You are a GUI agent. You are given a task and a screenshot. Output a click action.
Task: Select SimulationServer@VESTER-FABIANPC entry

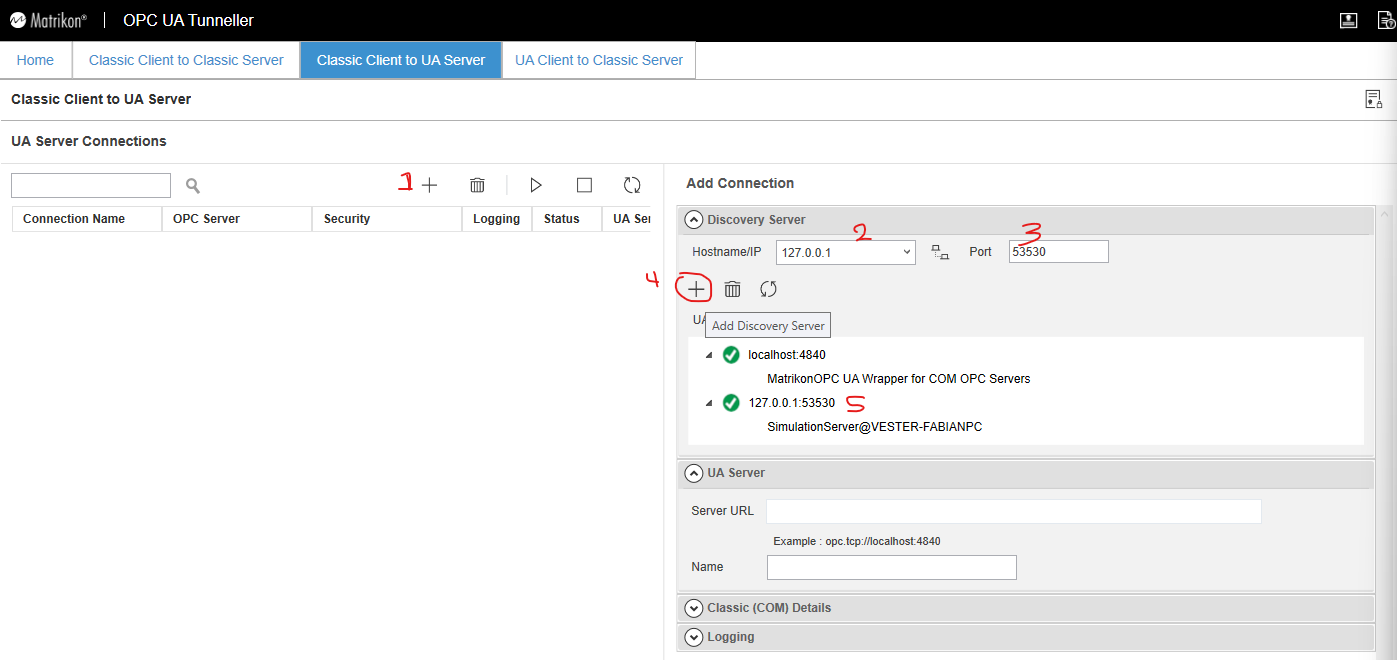[874, 427]
